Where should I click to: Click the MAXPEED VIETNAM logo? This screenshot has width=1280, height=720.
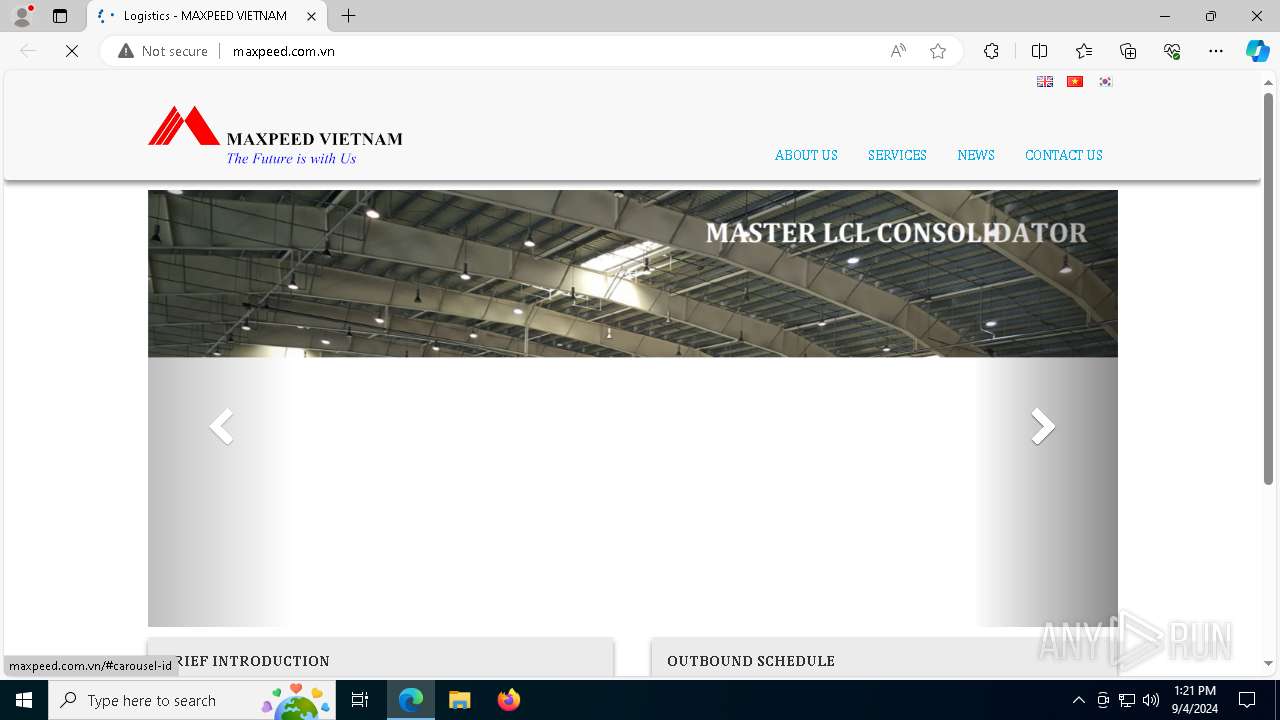pyautogui.click(x=275, y=135)
